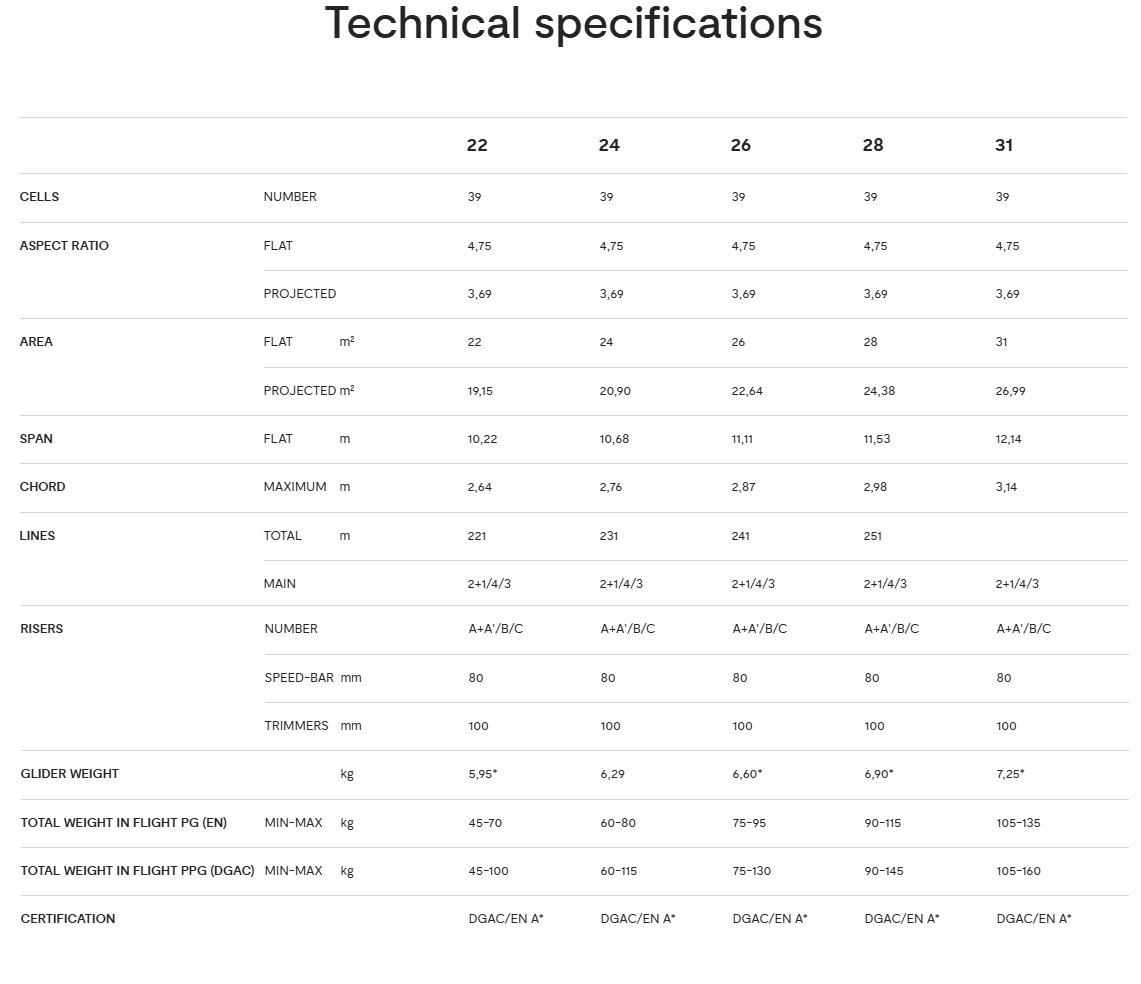This screenshot has width=1141, height=984.
Task: Click the CERTIFICATION row label
Action: coord(68,919)
